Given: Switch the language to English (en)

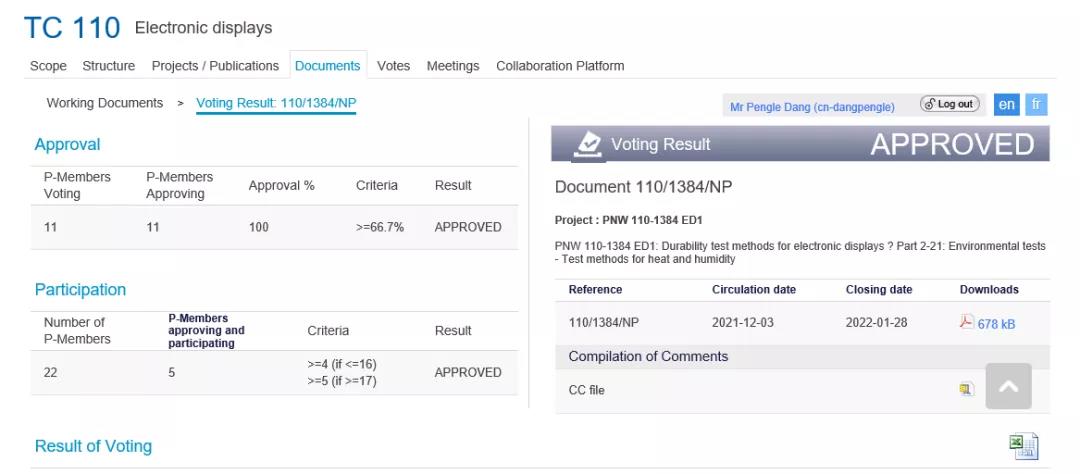Looking at the screenshot, I should [x=1007, y=104].
